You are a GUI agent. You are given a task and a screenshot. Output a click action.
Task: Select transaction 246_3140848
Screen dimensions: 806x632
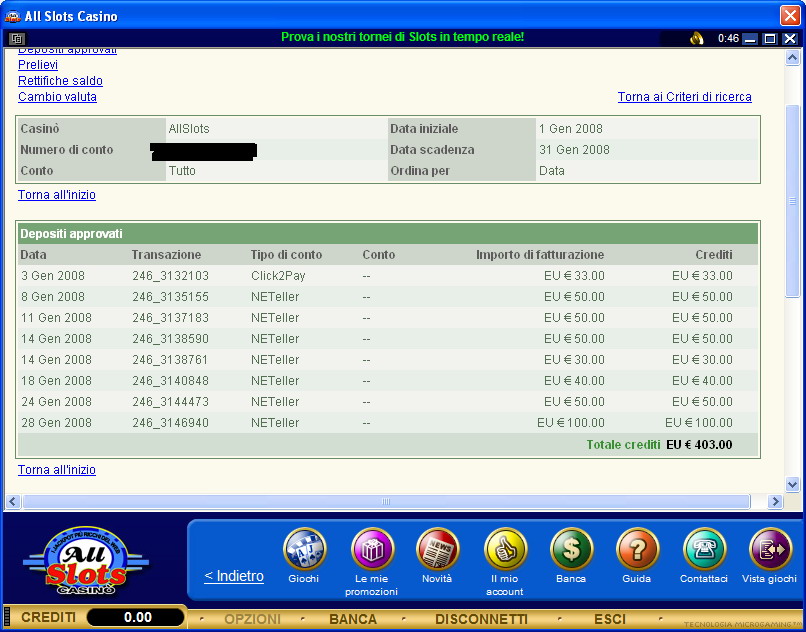pos(171,381)
